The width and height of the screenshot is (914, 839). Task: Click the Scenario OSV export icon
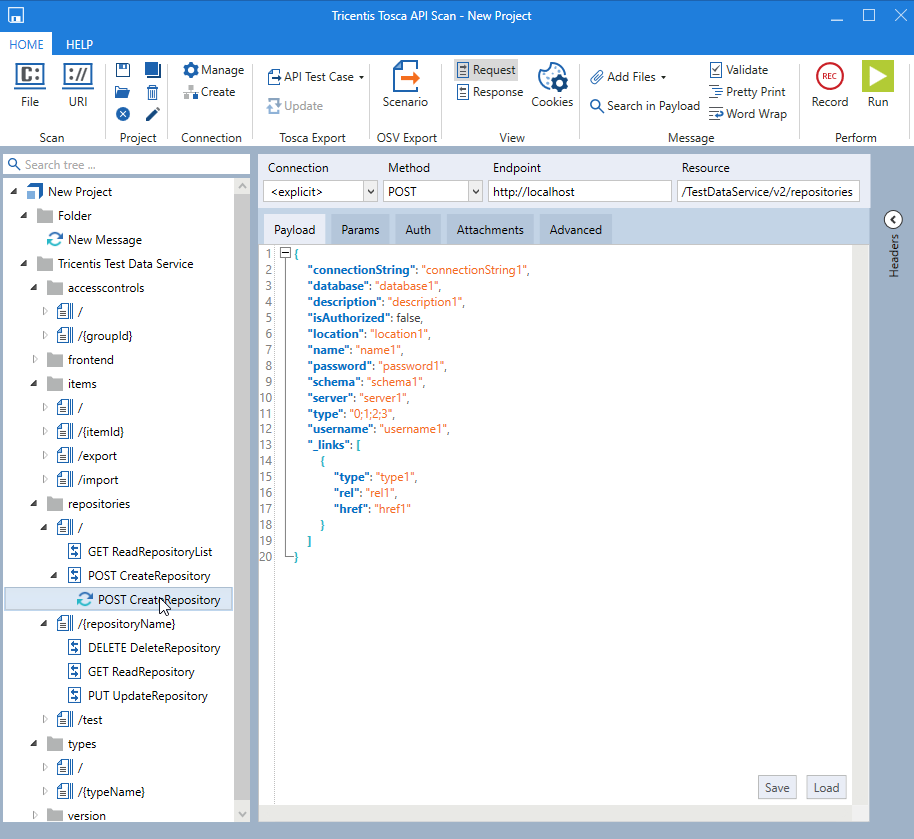coord(405,78)
